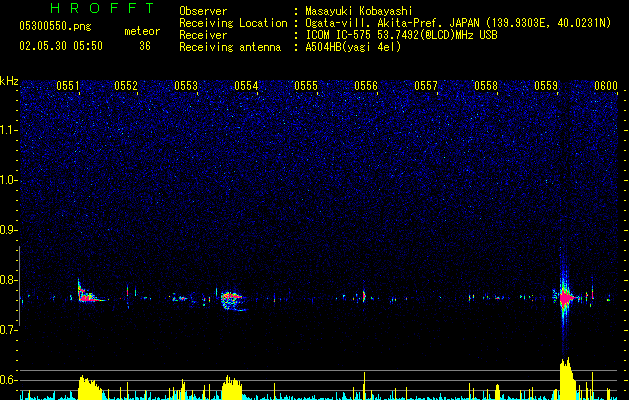The width and height of the screenshot is (629, 400).
Task: Click the 0557 time marker
Action: point(426,86)
